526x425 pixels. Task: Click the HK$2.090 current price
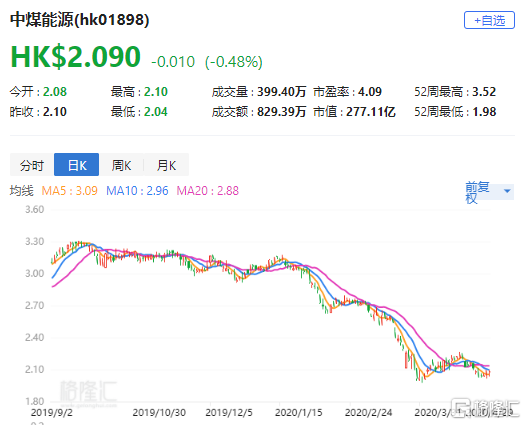75,56
